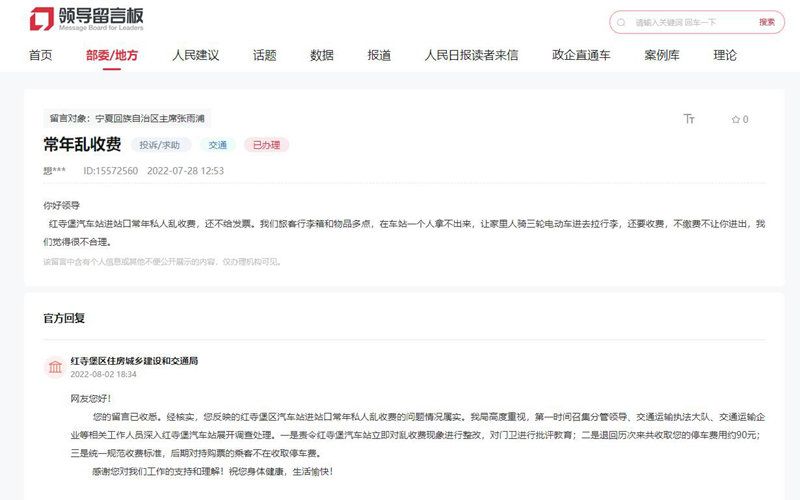Click the government building avatar icon
The image size is (800, 500).
54,367
